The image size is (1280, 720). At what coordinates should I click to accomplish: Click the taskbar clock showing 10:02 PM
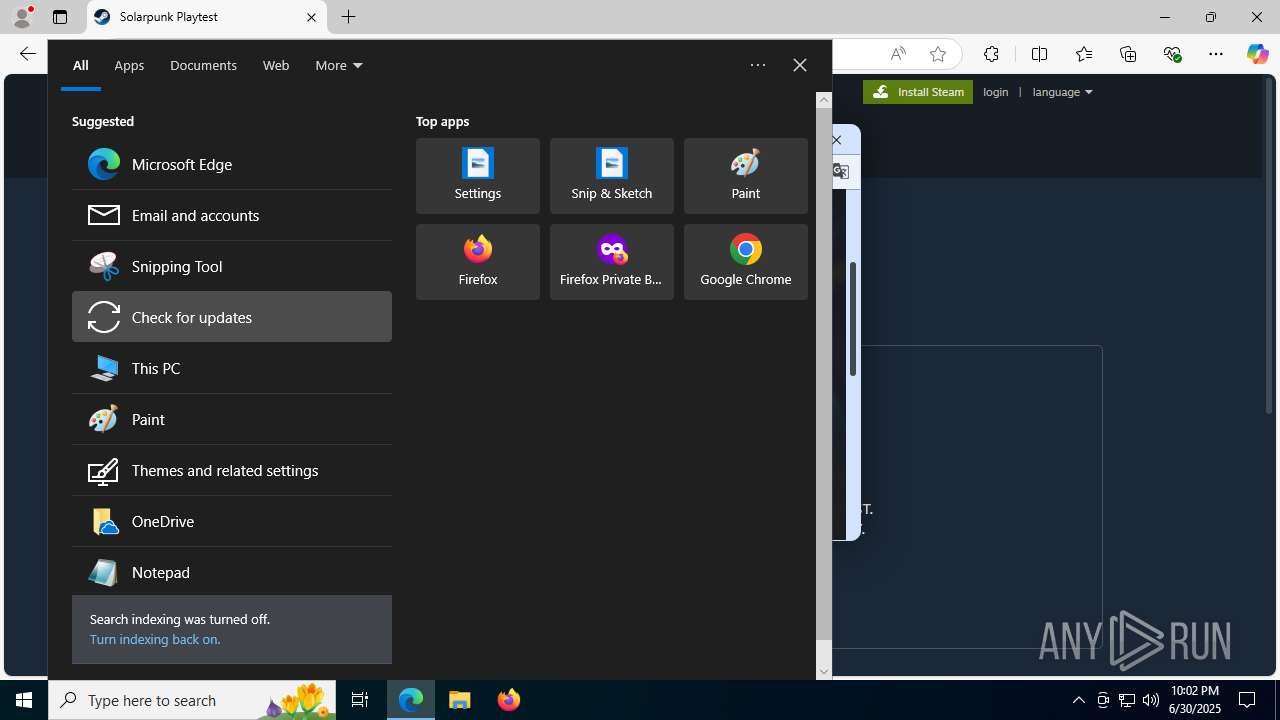click(1195, 700)
